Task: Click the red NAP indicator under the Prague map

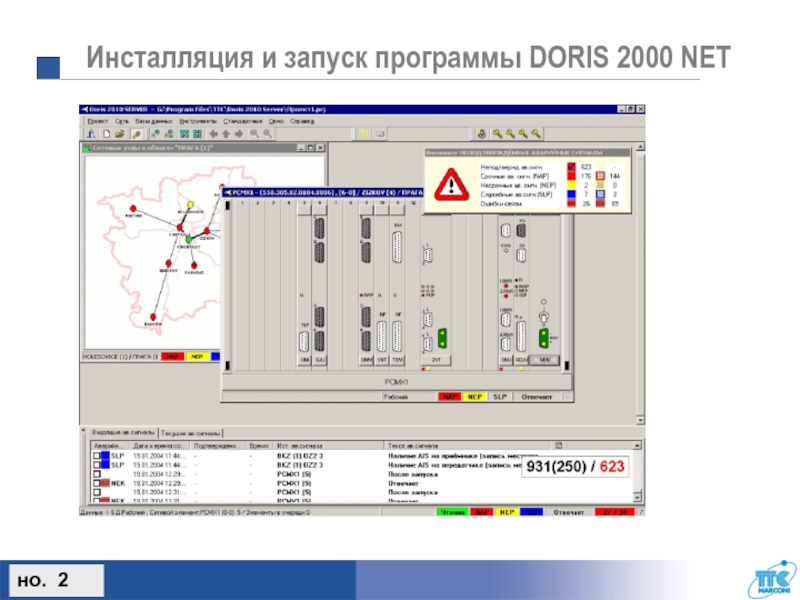Action: tap(172, 357)
